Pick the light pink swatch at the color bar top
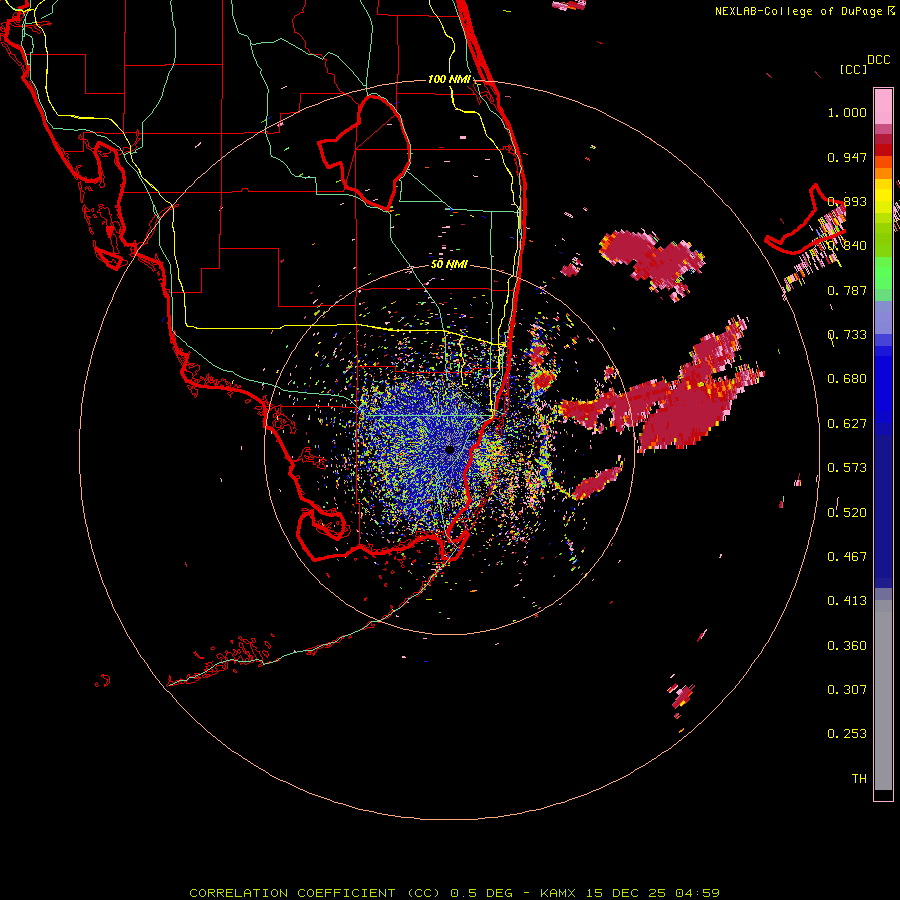The width and height of the screenshot is (900, 900). tap(883, 107)
